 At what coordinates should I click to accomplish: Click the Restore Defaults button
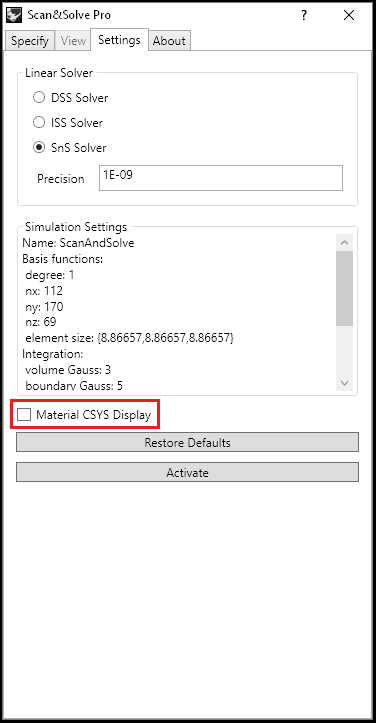(187, 443)
